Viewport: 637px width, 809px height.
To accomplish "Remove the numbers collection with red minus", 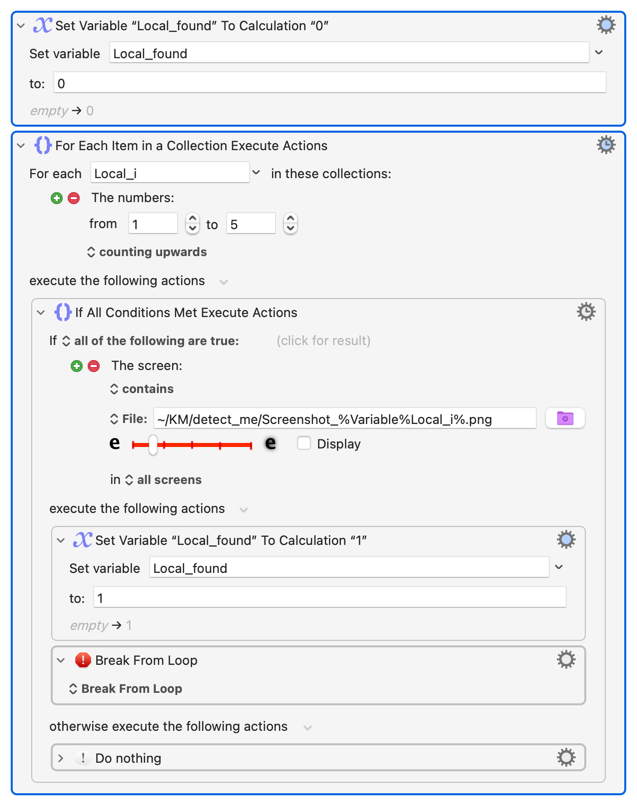I will click(74, 198).
